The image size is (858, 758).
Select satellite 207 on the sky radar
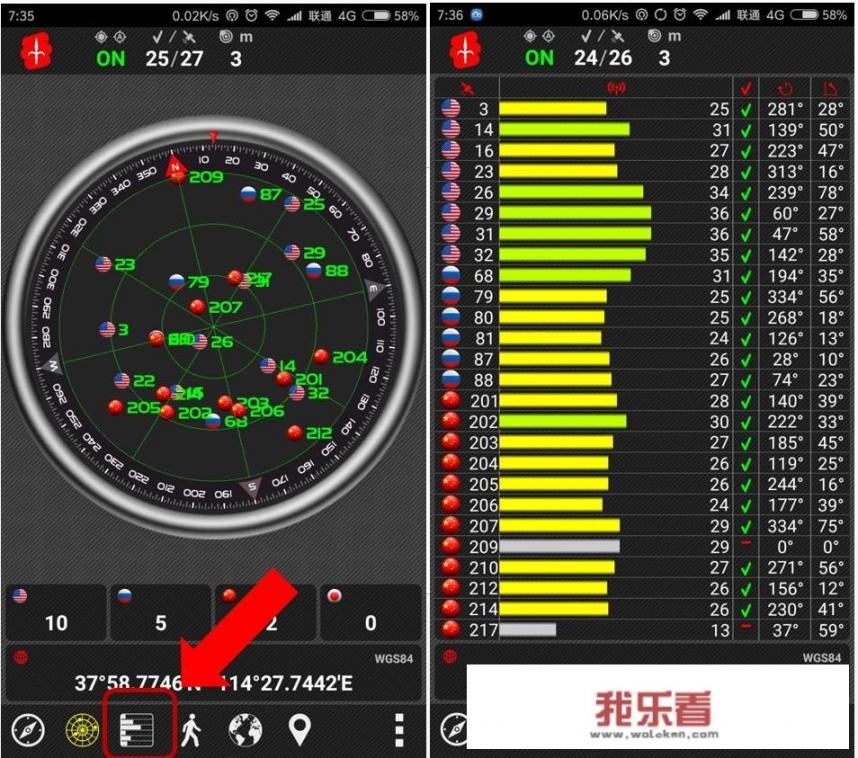197,306
